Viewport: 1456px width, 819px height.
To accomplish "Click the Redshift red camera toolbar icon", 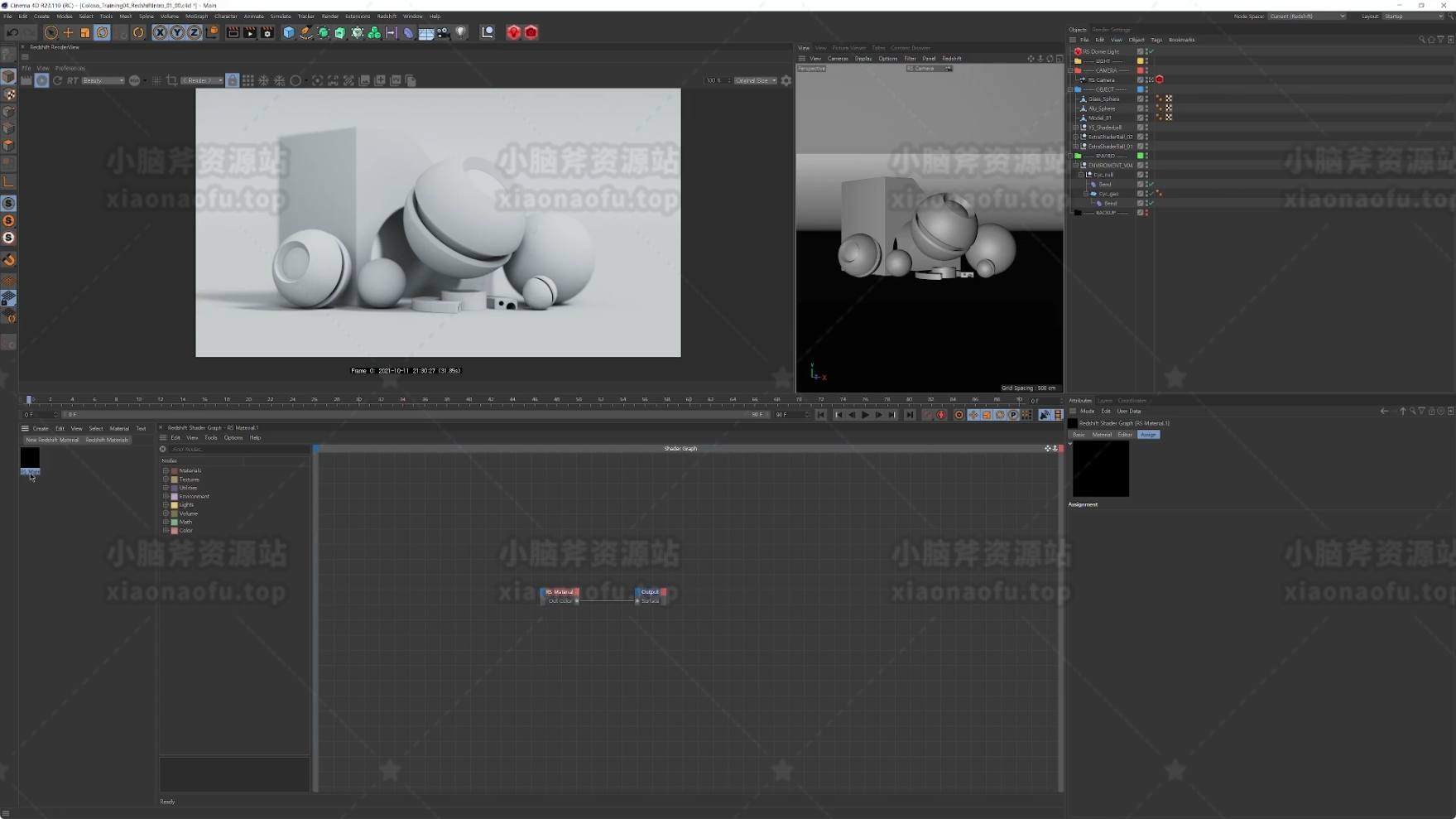I will pyautogui.click(x=531, y=33).
